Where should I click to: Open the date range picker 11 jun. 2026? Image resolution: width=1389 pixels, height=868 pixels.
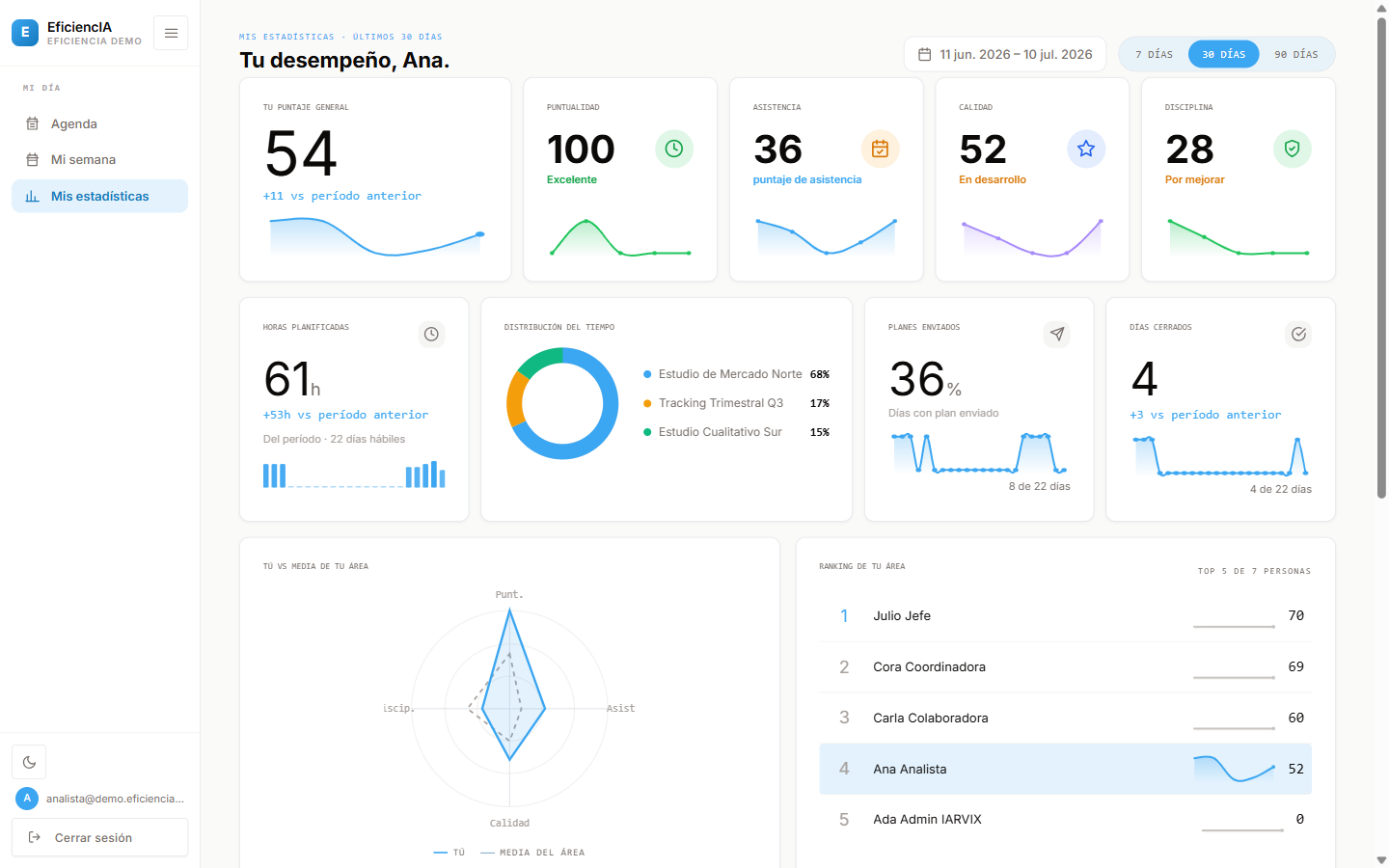coord(1005,54)
